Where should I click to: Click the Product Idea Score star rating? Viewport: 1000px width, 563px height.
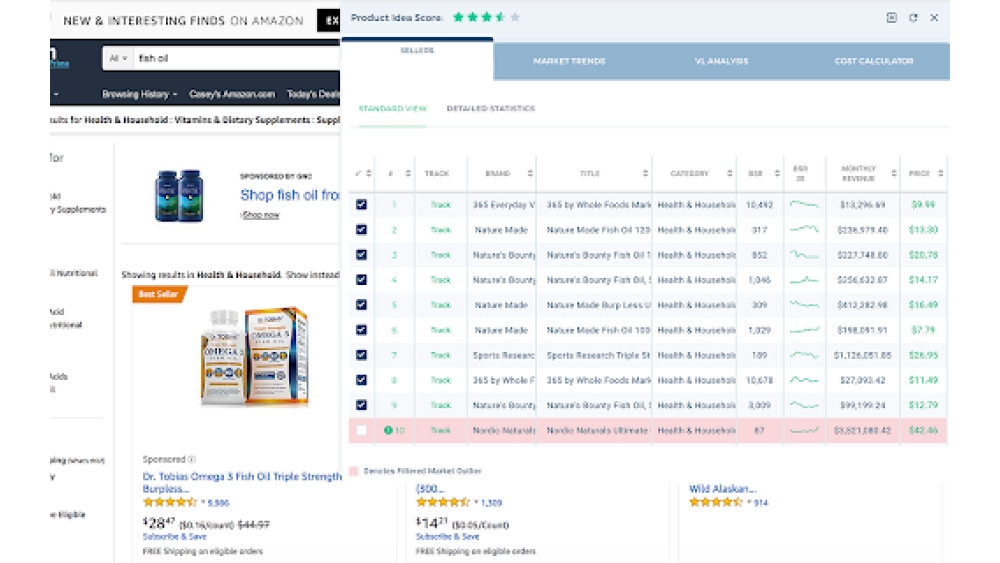487,17
